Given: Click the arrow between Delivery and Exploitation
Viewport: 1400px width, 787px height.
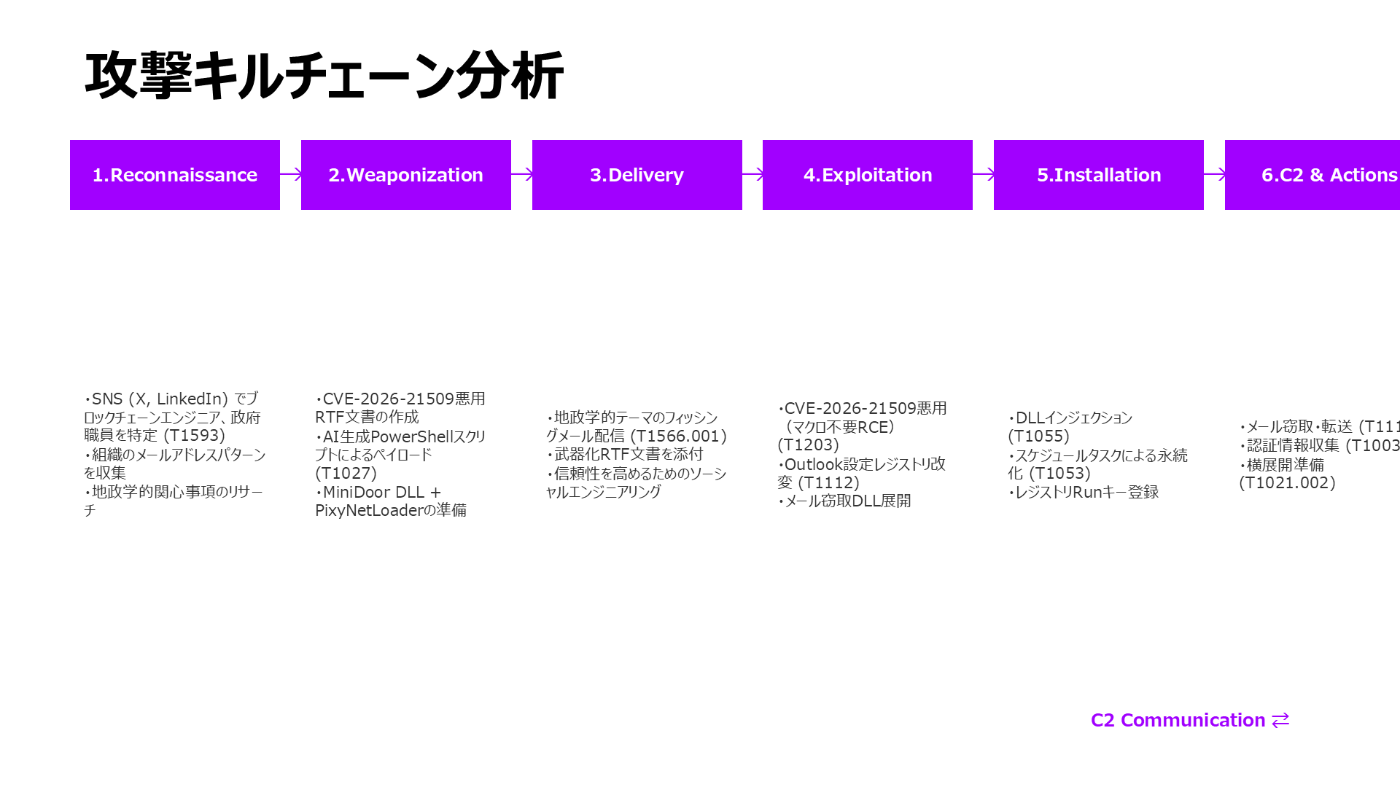Looking at the screenshot, I should coord(752,174).
